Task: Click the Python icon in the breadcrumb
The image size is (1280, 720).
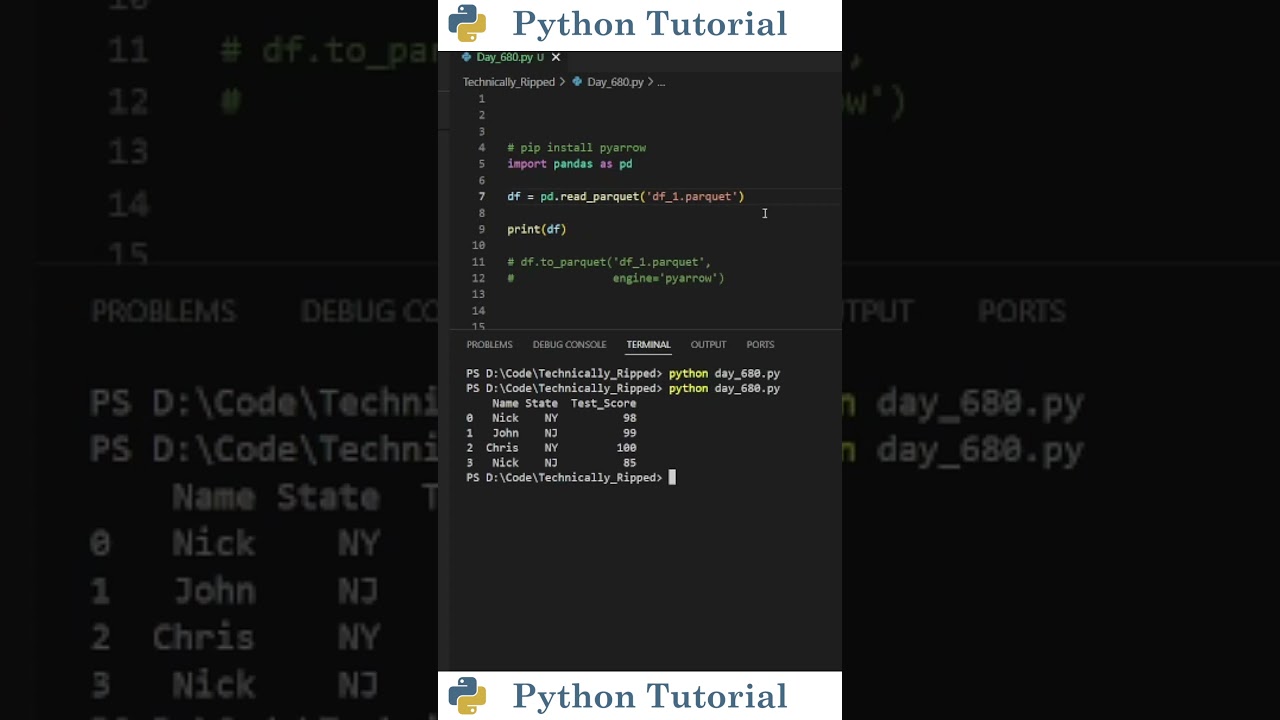Action: point(577,82)
